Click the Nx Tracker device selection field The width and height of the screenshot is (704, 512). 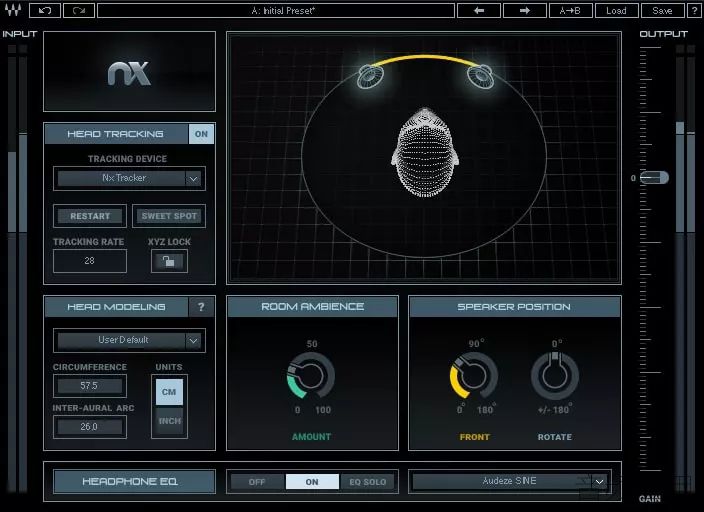click(x=121, y=178)
